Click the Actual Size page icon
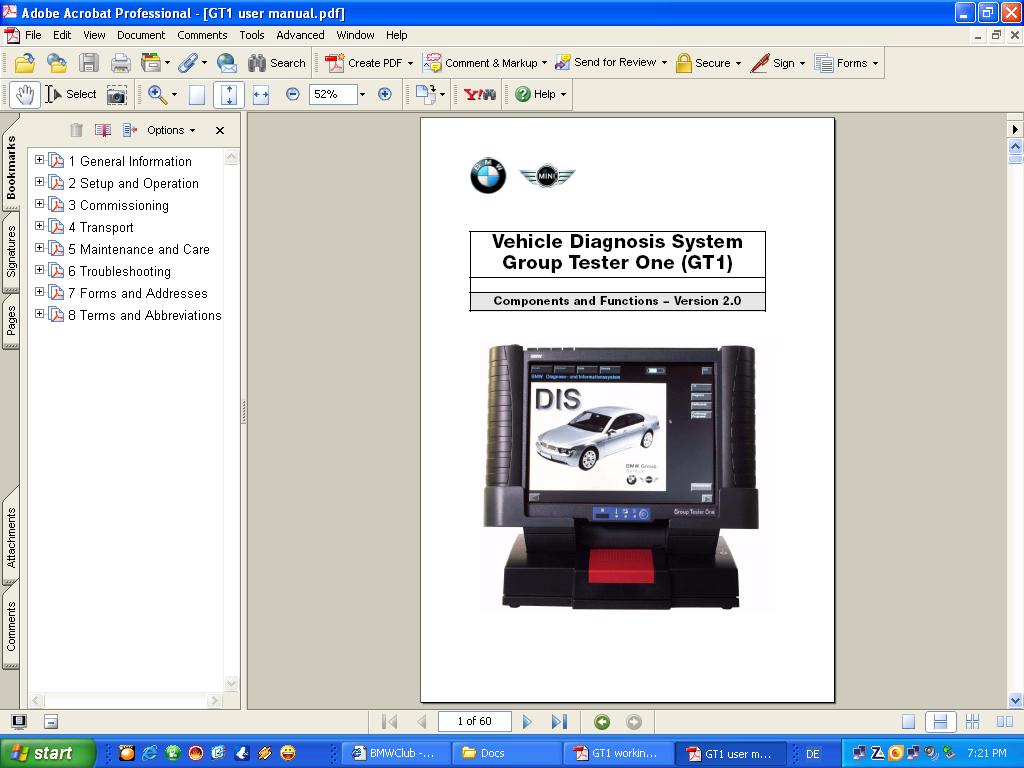Image resolution: width=1024 pixels, height=768 pixels. [x=197, y=95]
